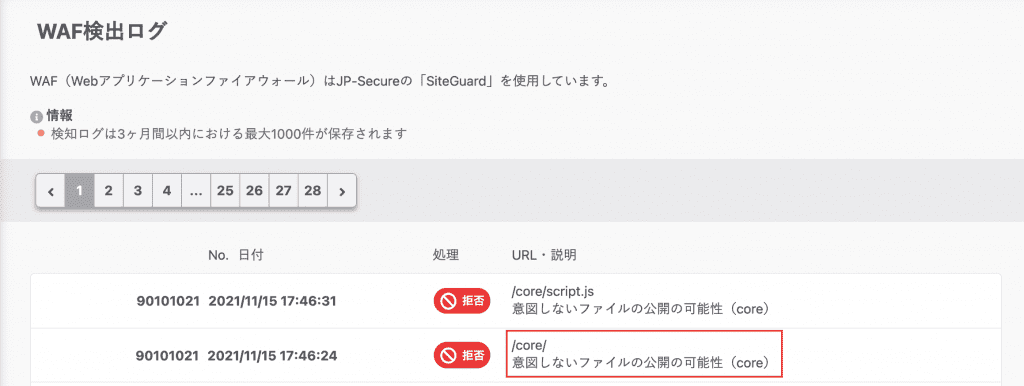This screenshot has height=386, width=1024.
Task: Click the info icon beside 情報
Action: pyautogui.click(x=36, y=118)
